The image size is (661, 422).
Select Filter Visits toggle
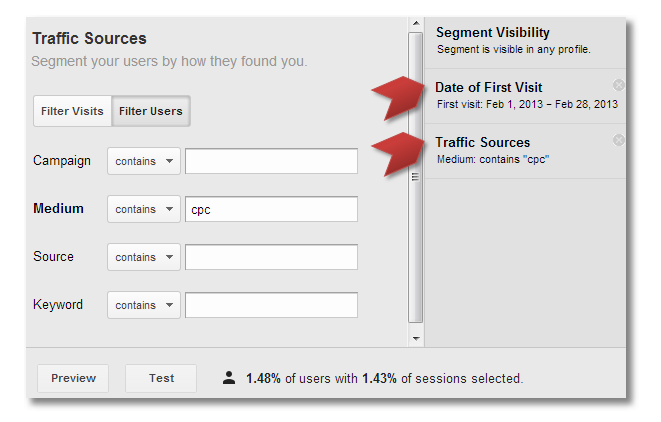72,111
